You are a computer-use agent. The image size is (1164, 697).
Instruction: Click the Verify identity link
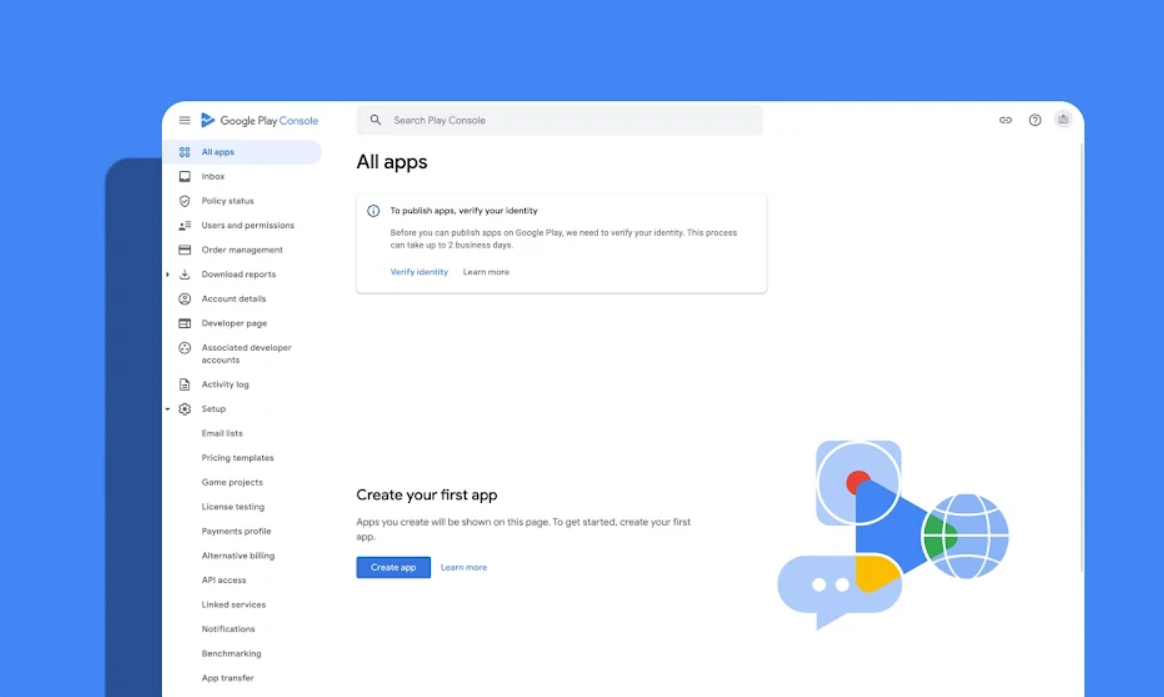coord(419,272)
